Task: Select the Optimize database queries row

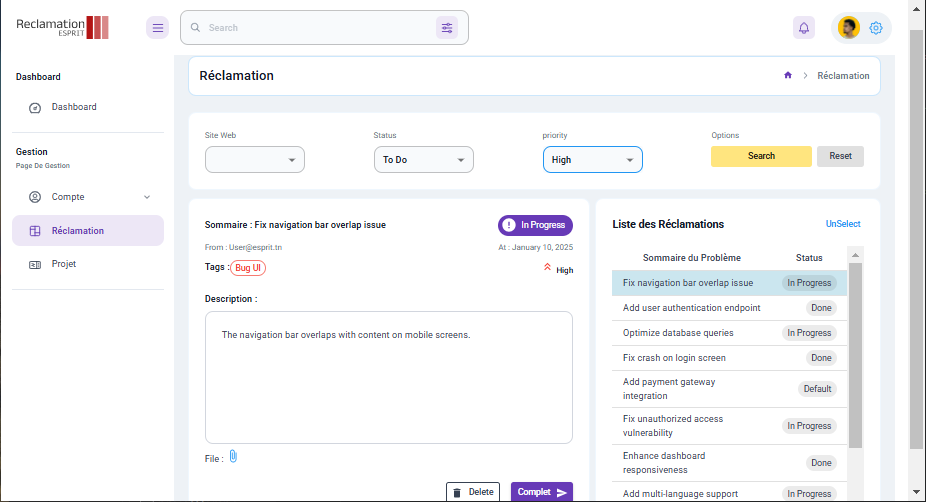Action: click(x=729, y=333)
